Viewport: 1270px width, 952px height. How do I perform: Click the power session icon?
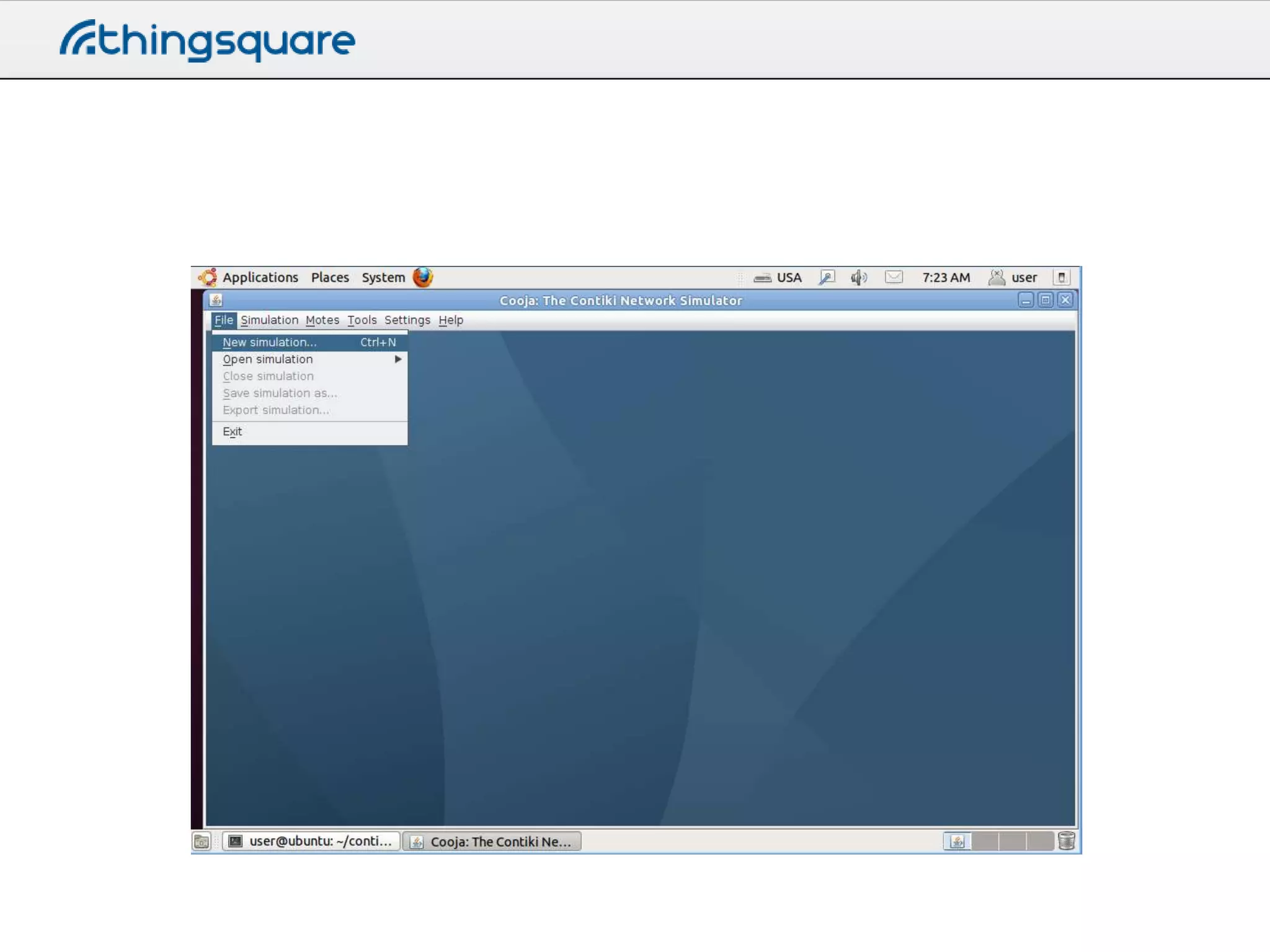[x=1061, y=278]
